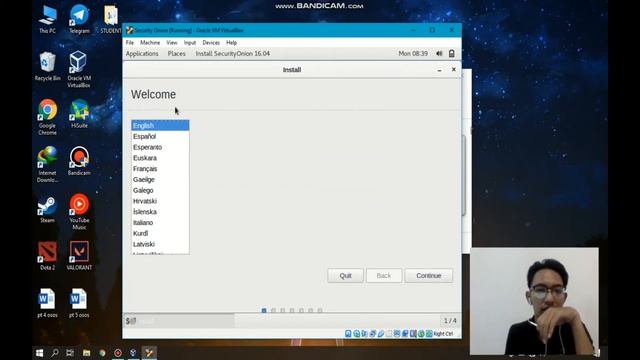Click Install SecurityOnion 16.04 panel item
The width and height of the screenshot is (640, 360).
tap(233, 53)
